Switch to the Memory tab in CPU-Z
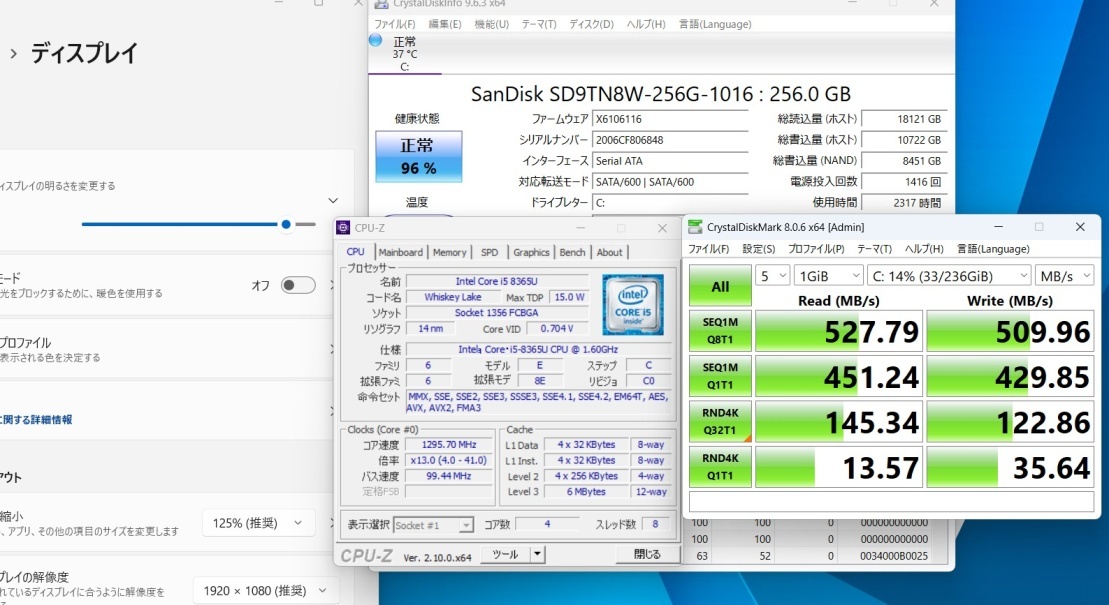1109x605 pixels. tap(450, 252)
